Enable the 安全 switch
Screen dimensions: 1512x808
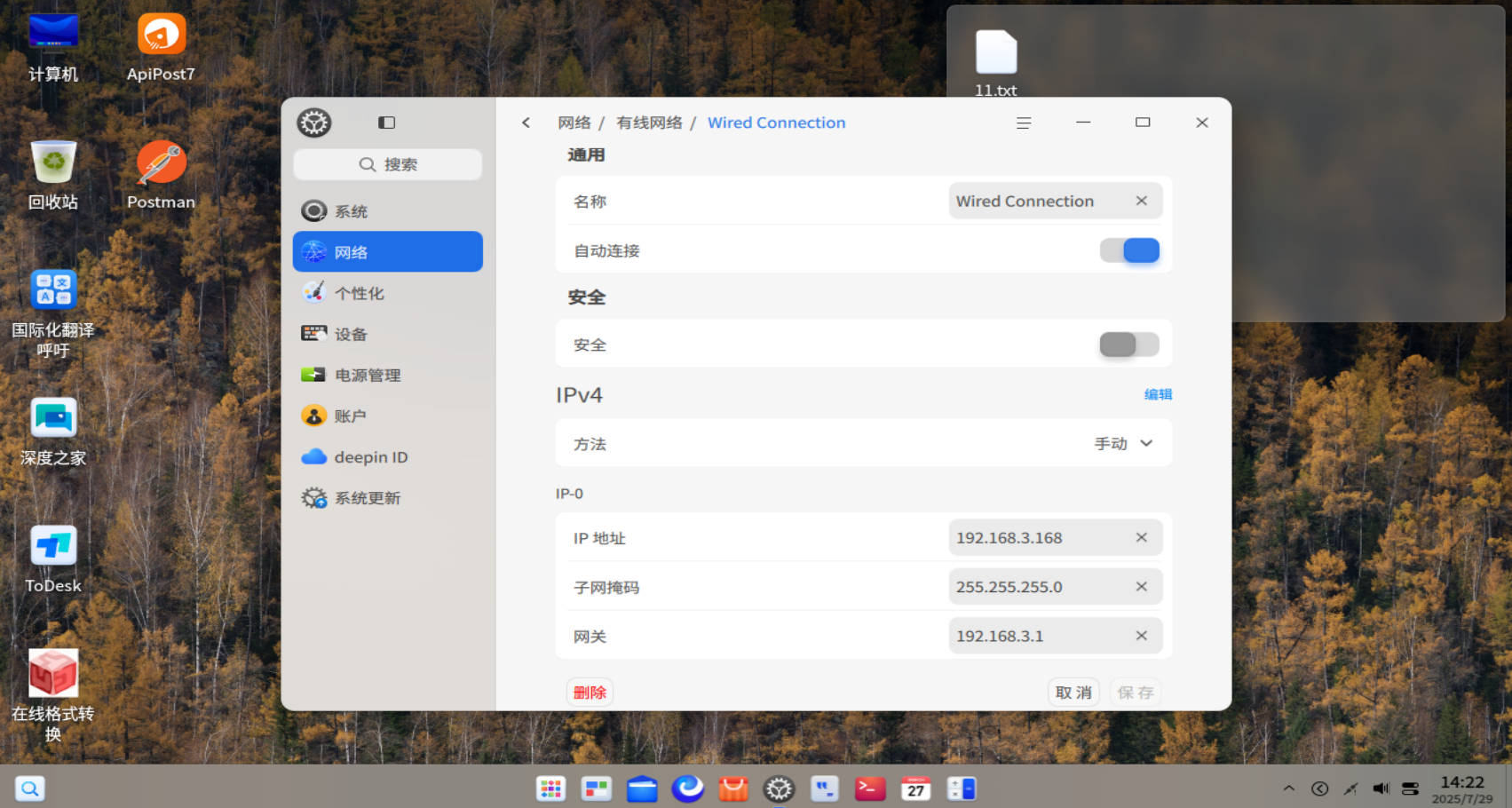[1129, 345]
